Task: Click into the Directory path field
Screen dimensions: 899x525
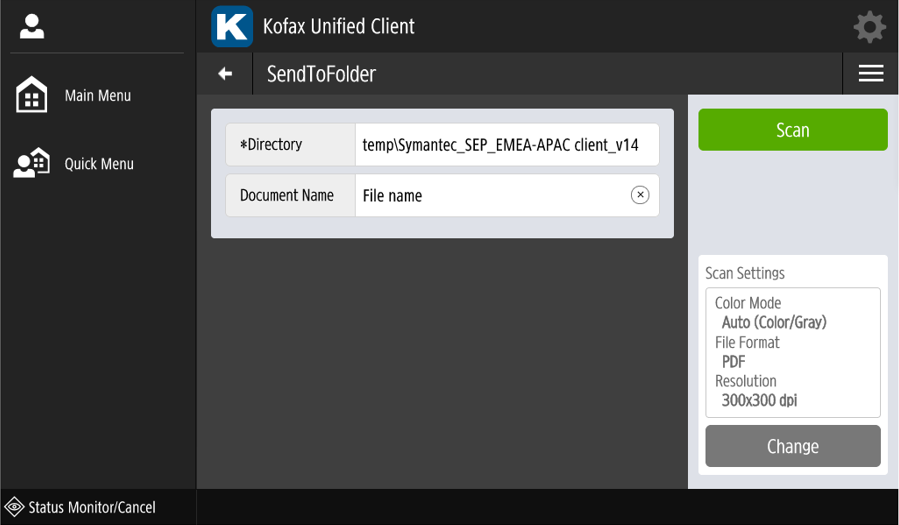Action: point(505,145)
